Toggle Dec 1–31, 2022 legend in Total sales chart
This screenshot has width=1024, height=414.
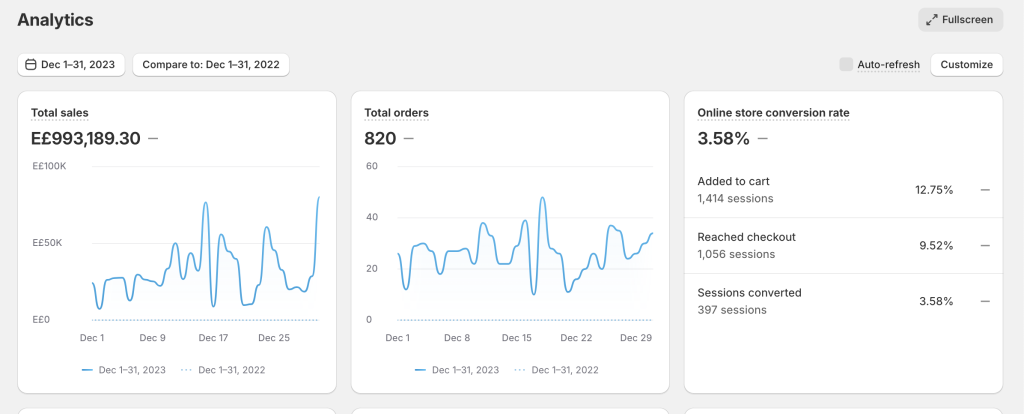[x=222, y=370]
